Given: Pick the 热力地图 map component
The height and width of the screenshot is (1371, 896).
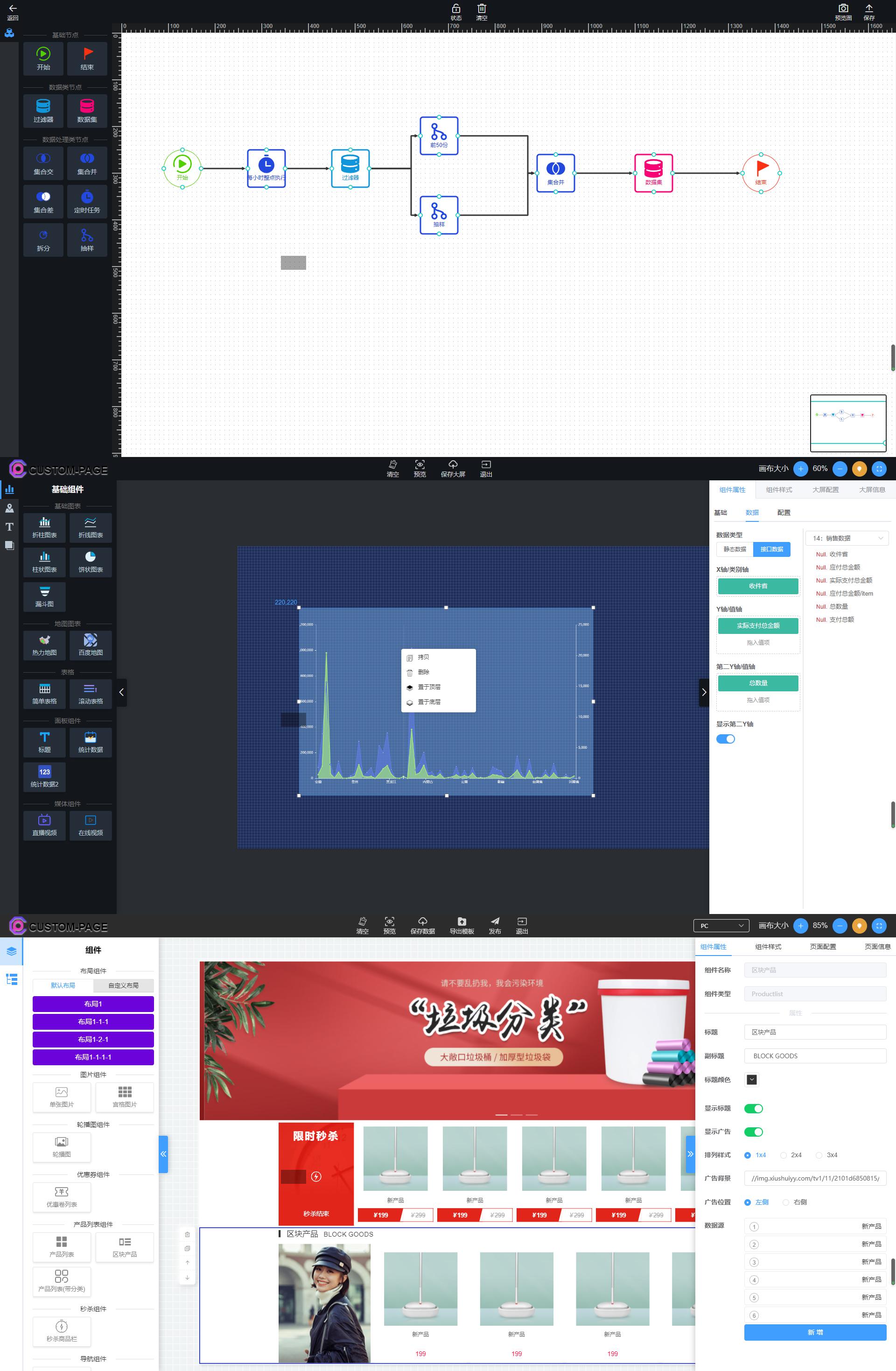Looking at the screenshot, I should coord(44,644).
